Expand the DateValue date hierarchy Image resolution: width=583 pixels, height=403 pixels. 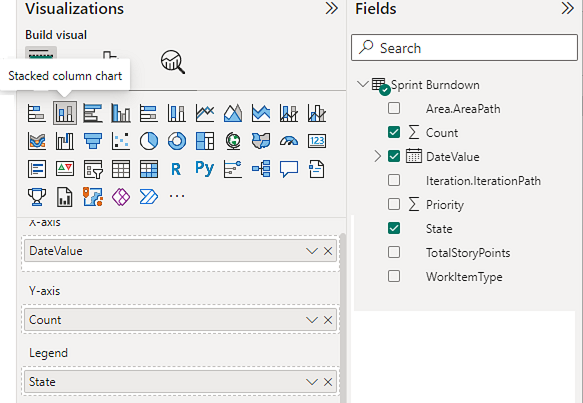[x=377, y=157]
